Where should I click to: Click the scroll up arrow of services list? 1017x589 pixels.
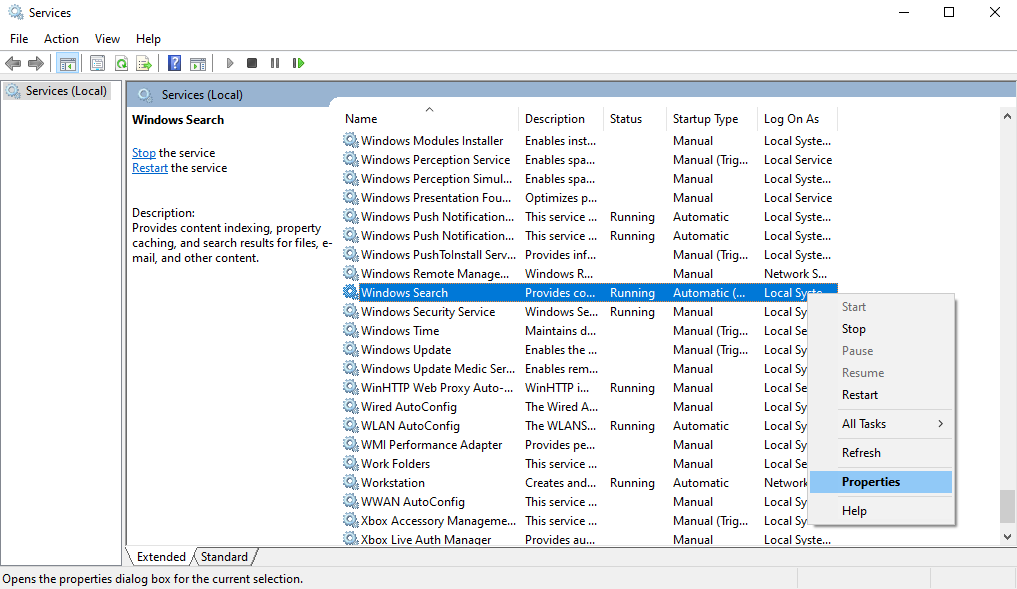pos(1007,117)
